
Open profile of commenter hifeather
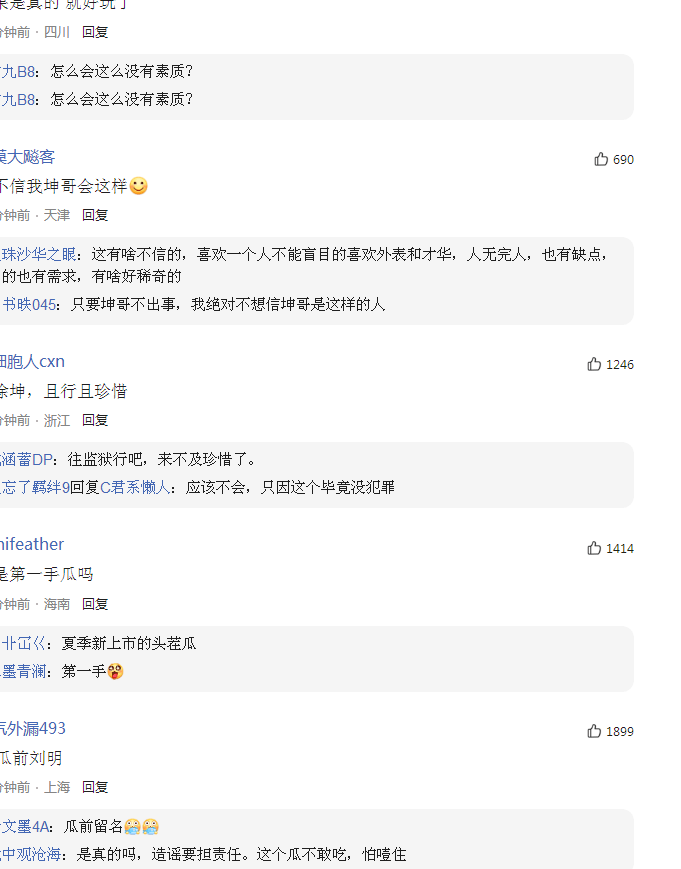coord(32,544)
